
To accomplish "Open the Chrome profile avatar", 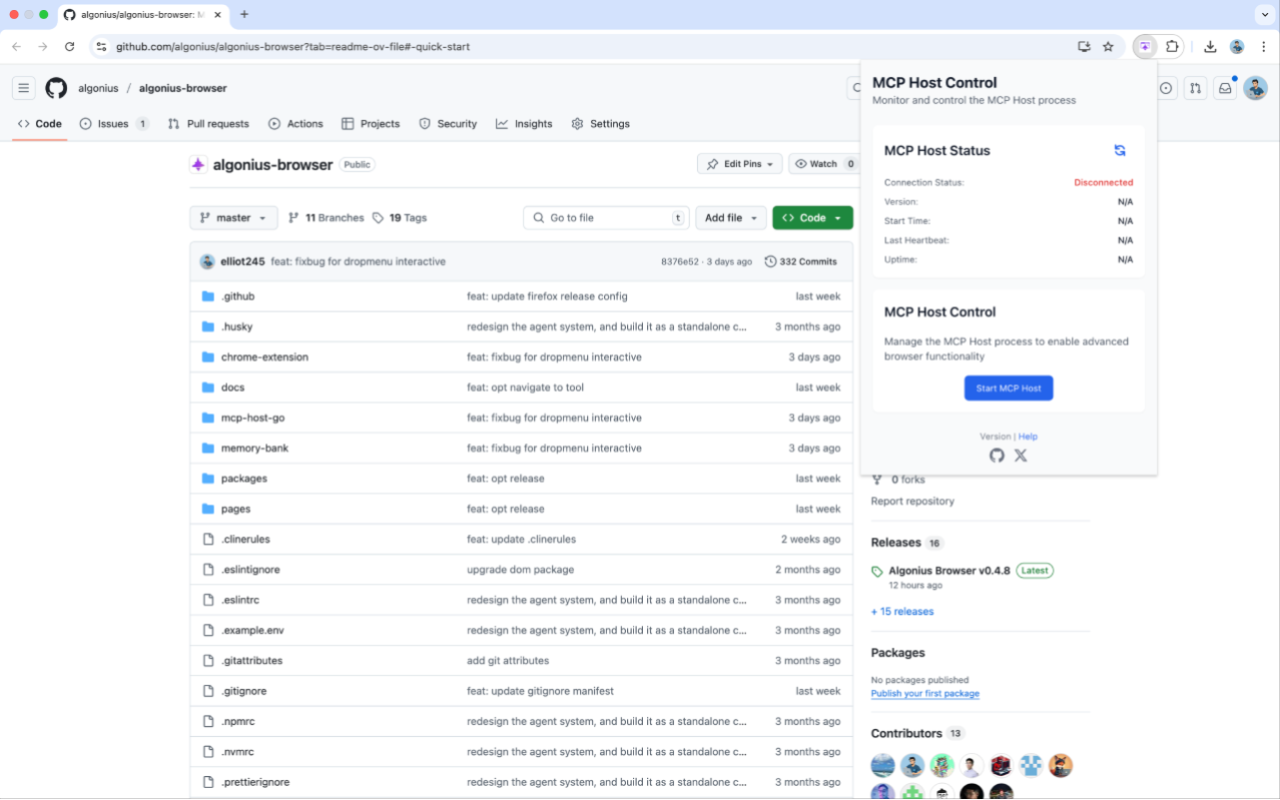I will click(x=1237, y=46).
